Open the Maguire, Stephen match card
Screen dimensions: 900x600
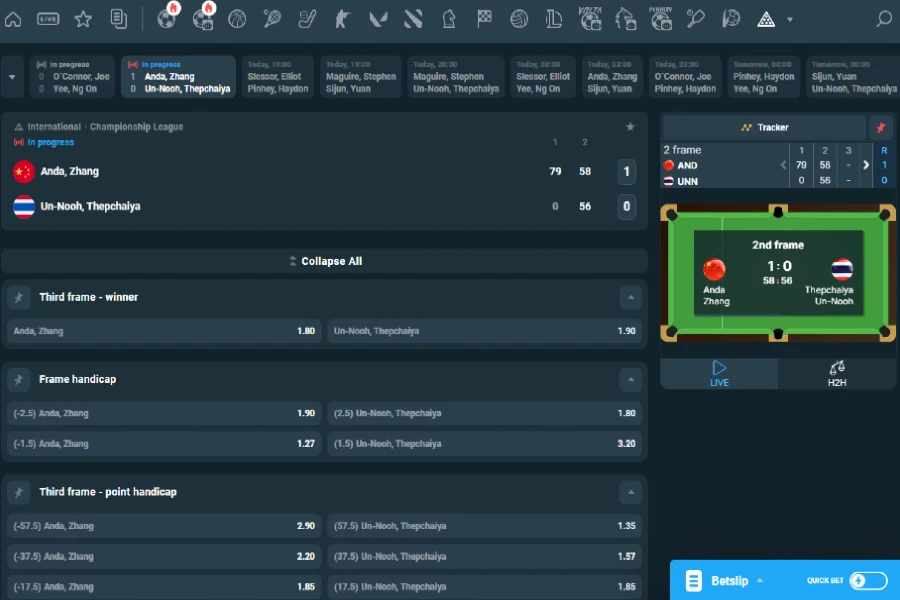coord(360,76)
